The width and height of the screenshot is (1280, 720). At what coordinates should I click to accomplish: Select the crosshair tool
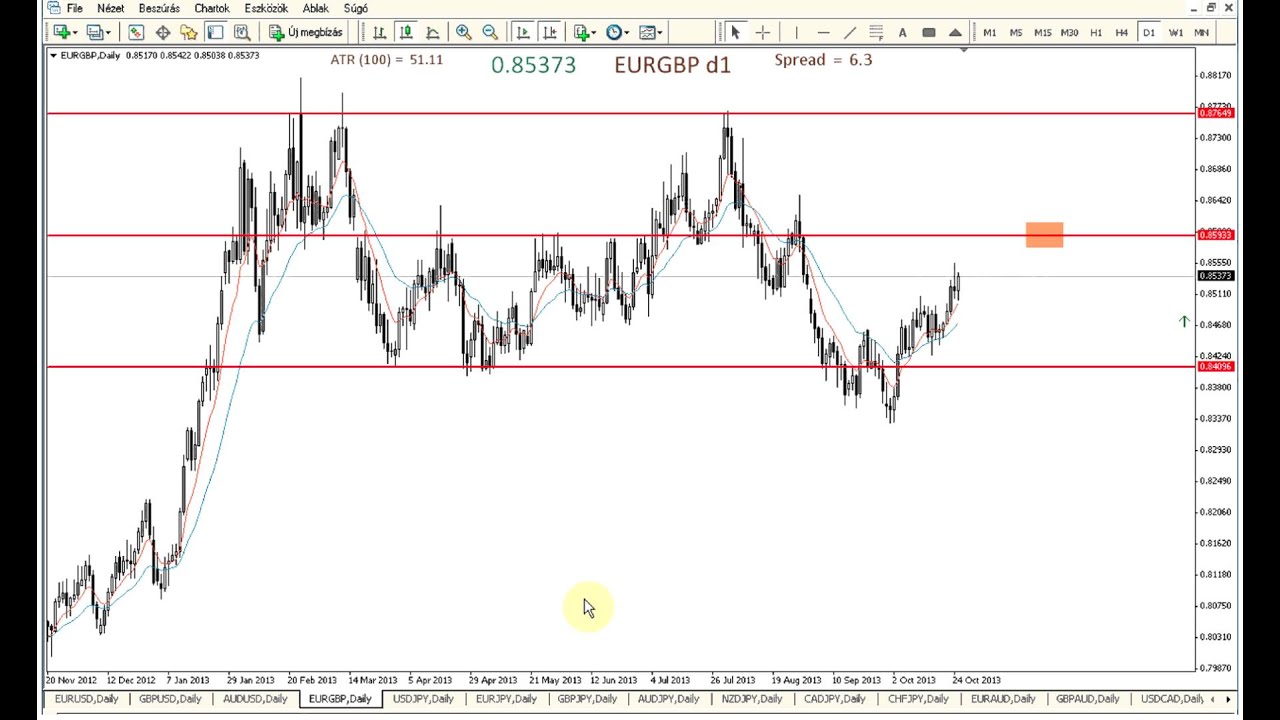point(762,33)
